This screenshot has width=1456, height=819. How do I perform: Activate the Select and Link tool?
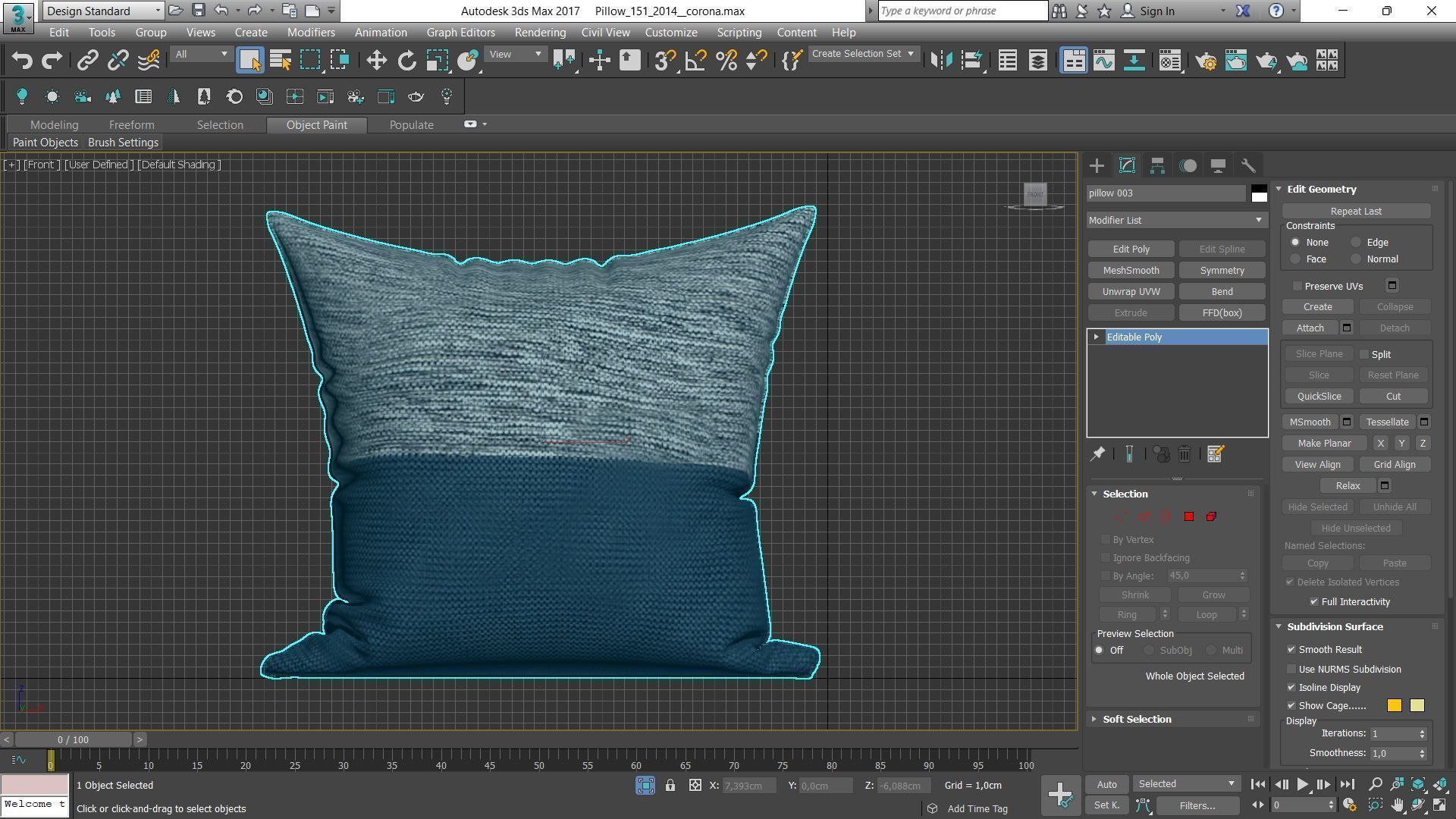click(x=88, y=61)
